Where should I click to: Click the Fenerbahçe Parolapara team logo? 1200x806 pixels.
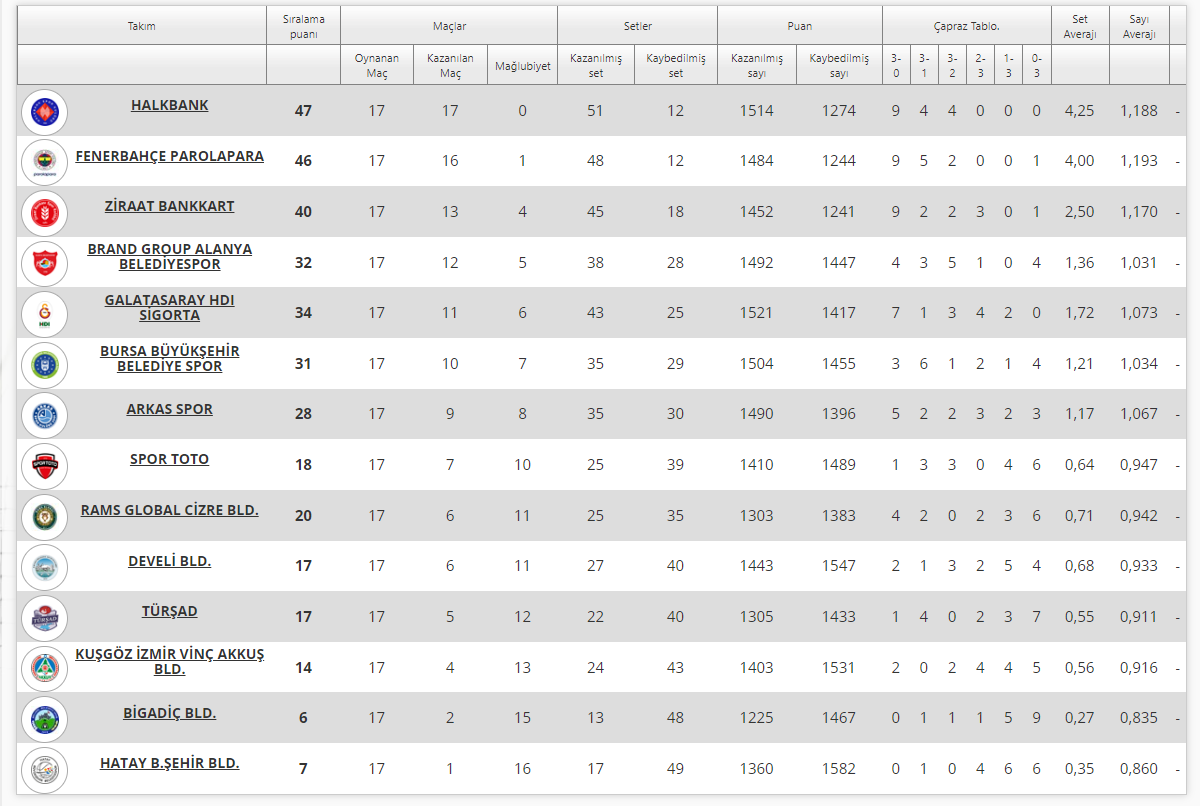click(44, 162)
